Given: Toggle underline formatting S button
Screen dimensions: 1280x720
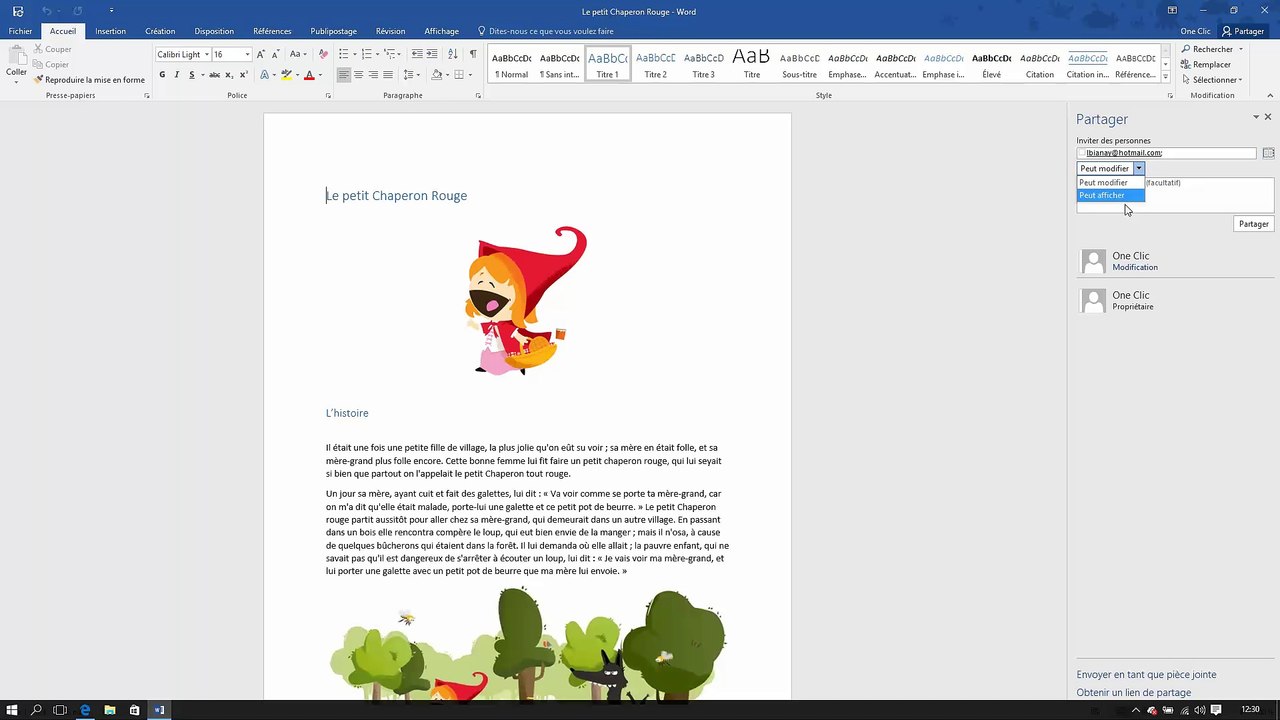Looking at the screenshot, I should tap(192, 75).
